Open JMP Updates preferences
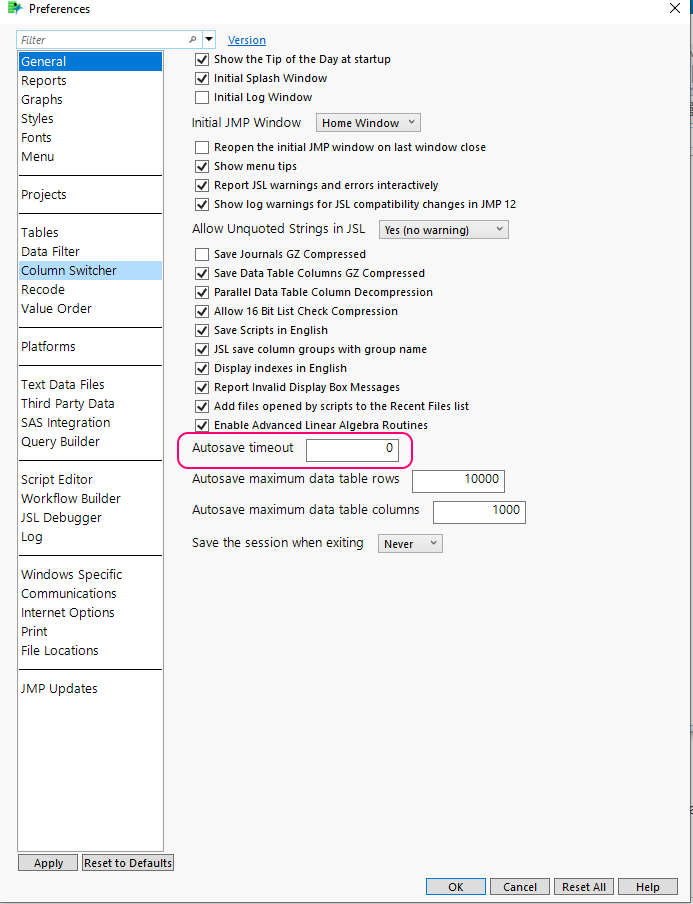Image resolution: width=693 pixels, height=904 pixels. pos(91,690)
